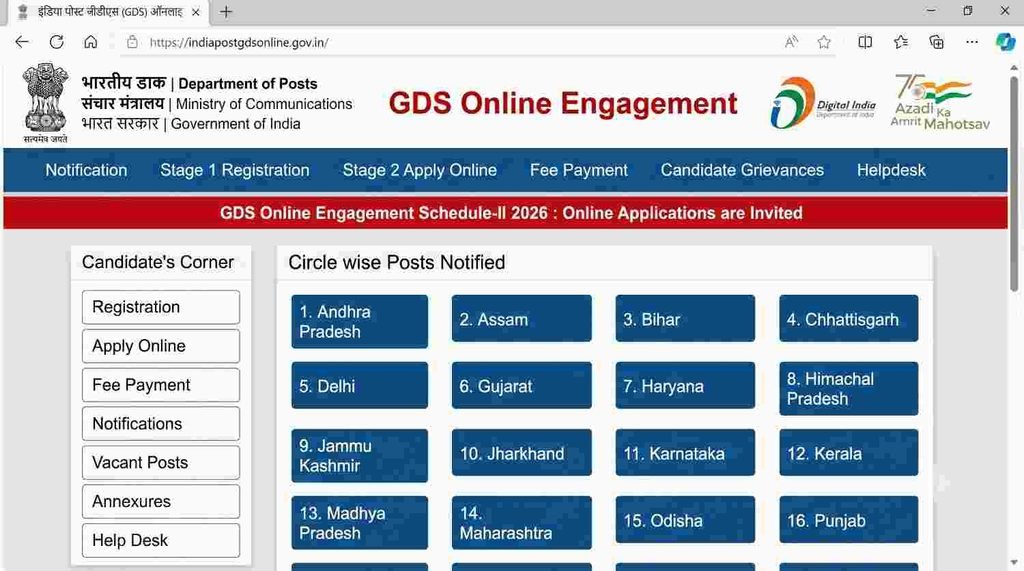Select circle 5. Delhi

360,385
